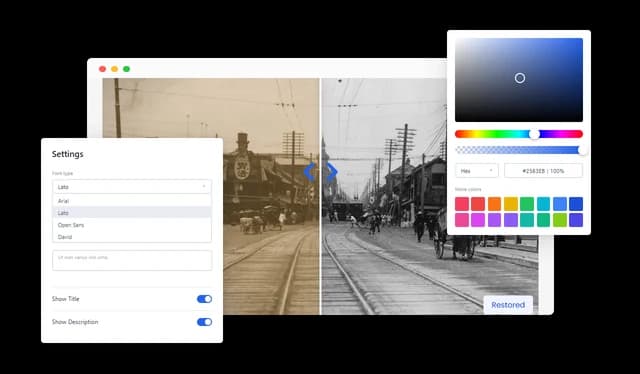
Task: Open the font type dropdown showing Lato
Action: click(132, 187)
